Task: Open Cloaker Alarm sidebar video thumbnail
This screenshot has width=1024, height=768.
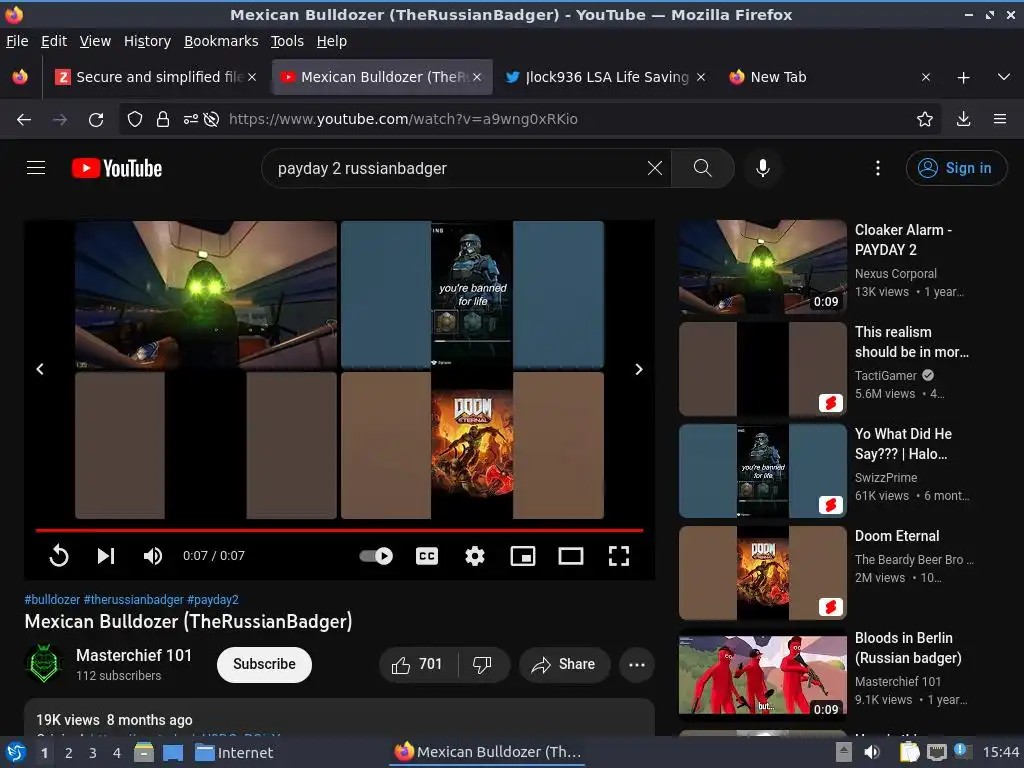Action: point(763,266)
